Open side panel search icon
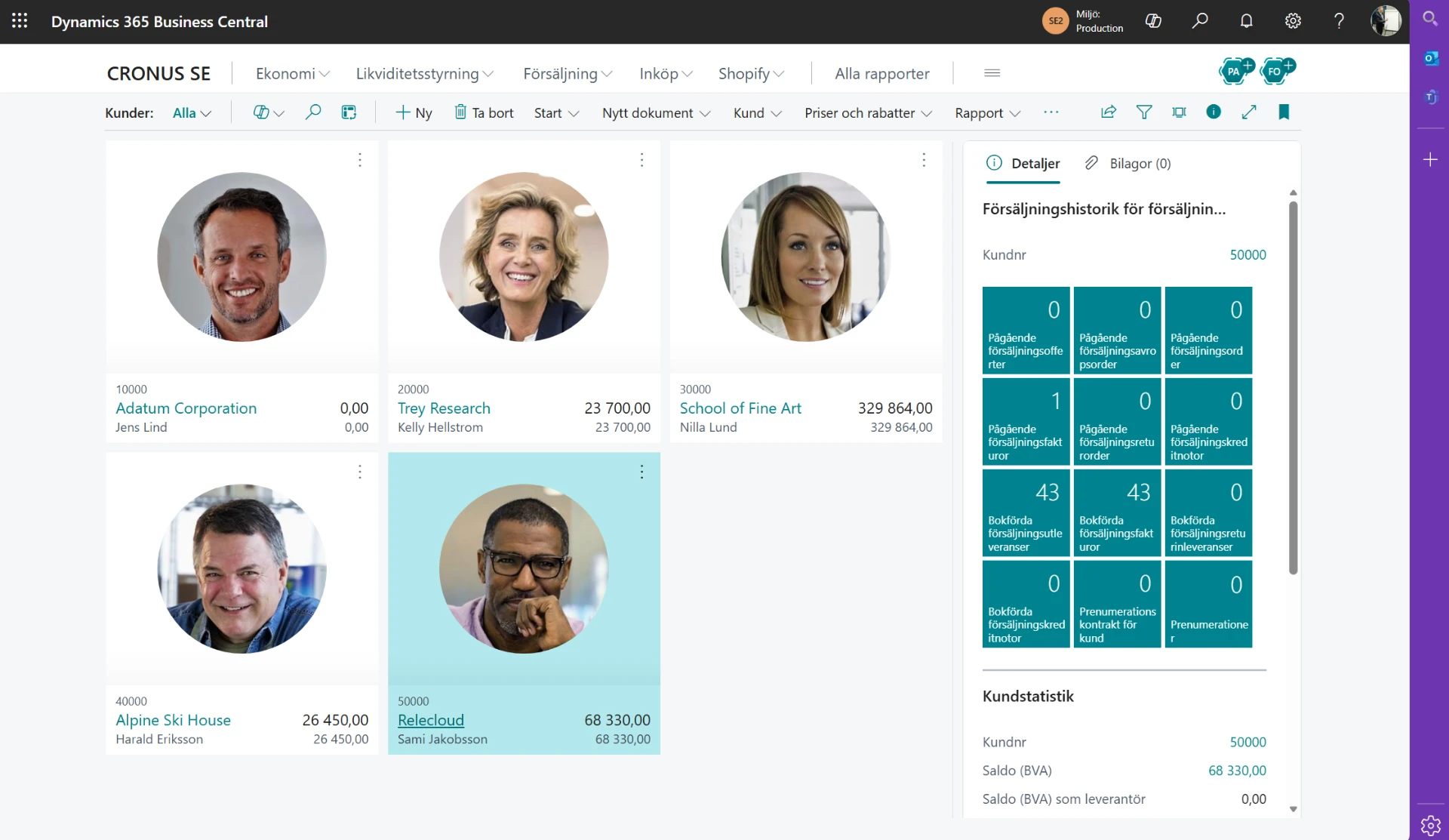 pyautogui.click(x=1430, y=19)
